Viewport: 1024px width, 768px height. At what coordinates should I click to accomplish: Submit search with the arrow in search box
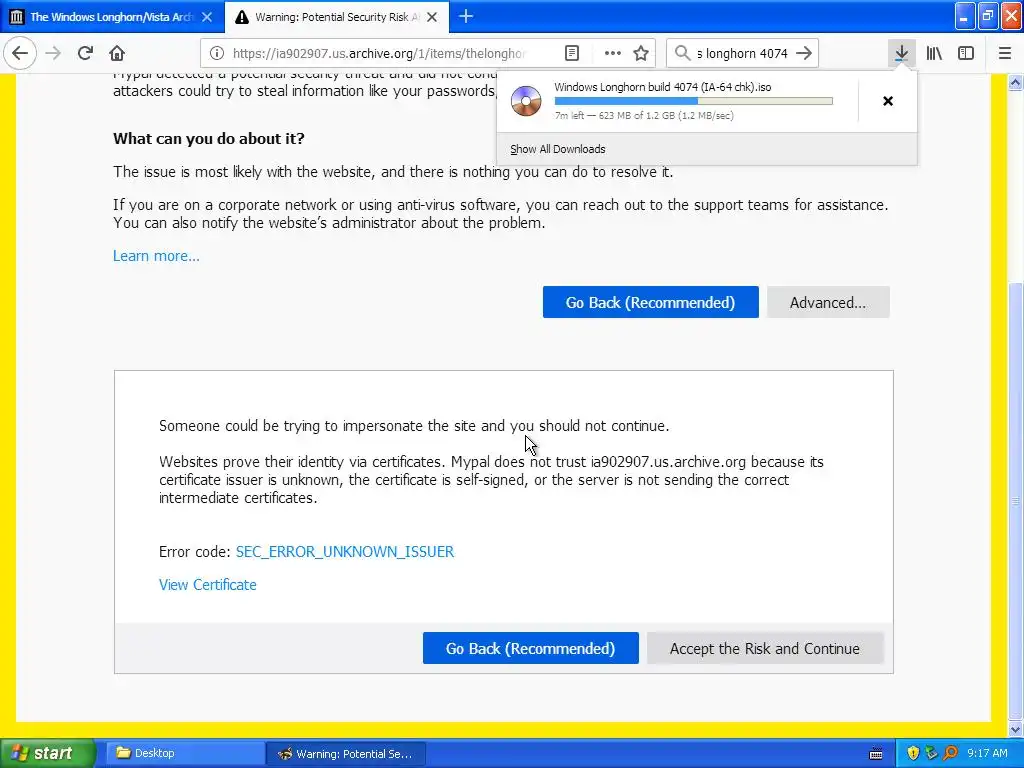pos(804,53)
